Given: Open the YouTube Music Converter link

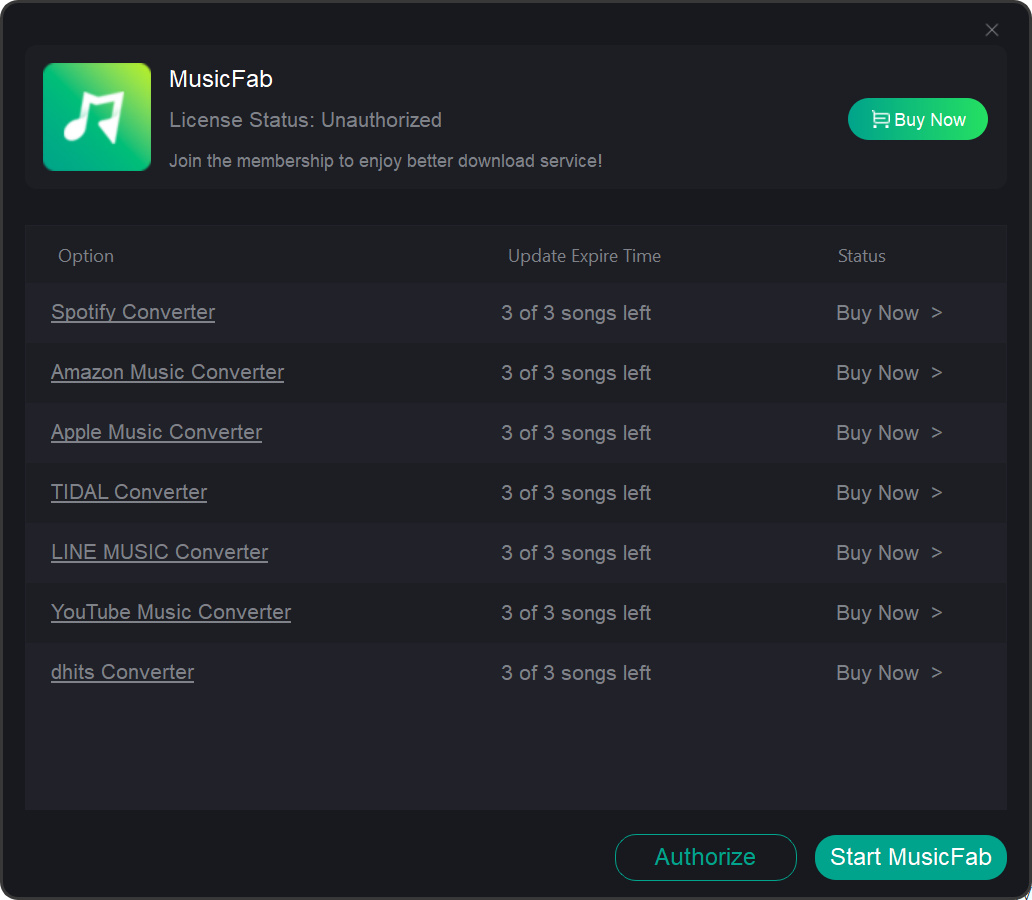Looking at the screenshot, I should [171, 612].
